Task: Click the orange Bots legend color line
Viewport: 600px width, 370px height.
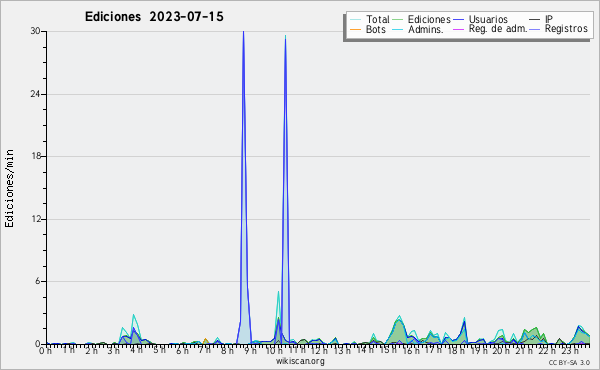Action: pos(355,29)
